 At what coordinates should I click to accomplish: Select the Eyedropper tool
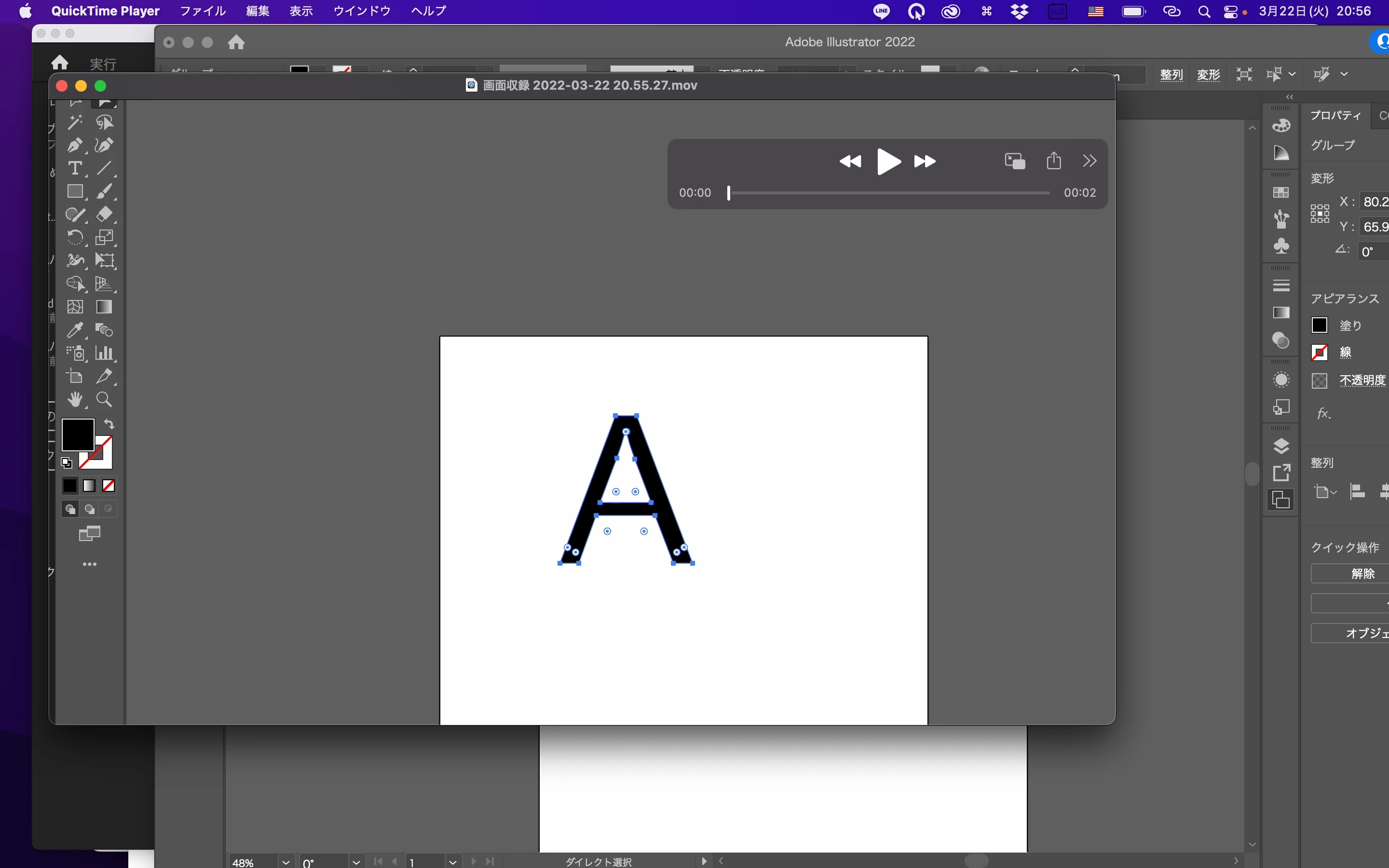click(74, 330)
